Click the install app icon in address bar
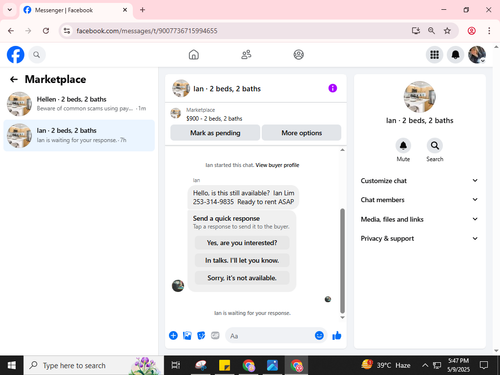Image resolution: width=500 pixels, height=375 pixels. pos(416,31)
